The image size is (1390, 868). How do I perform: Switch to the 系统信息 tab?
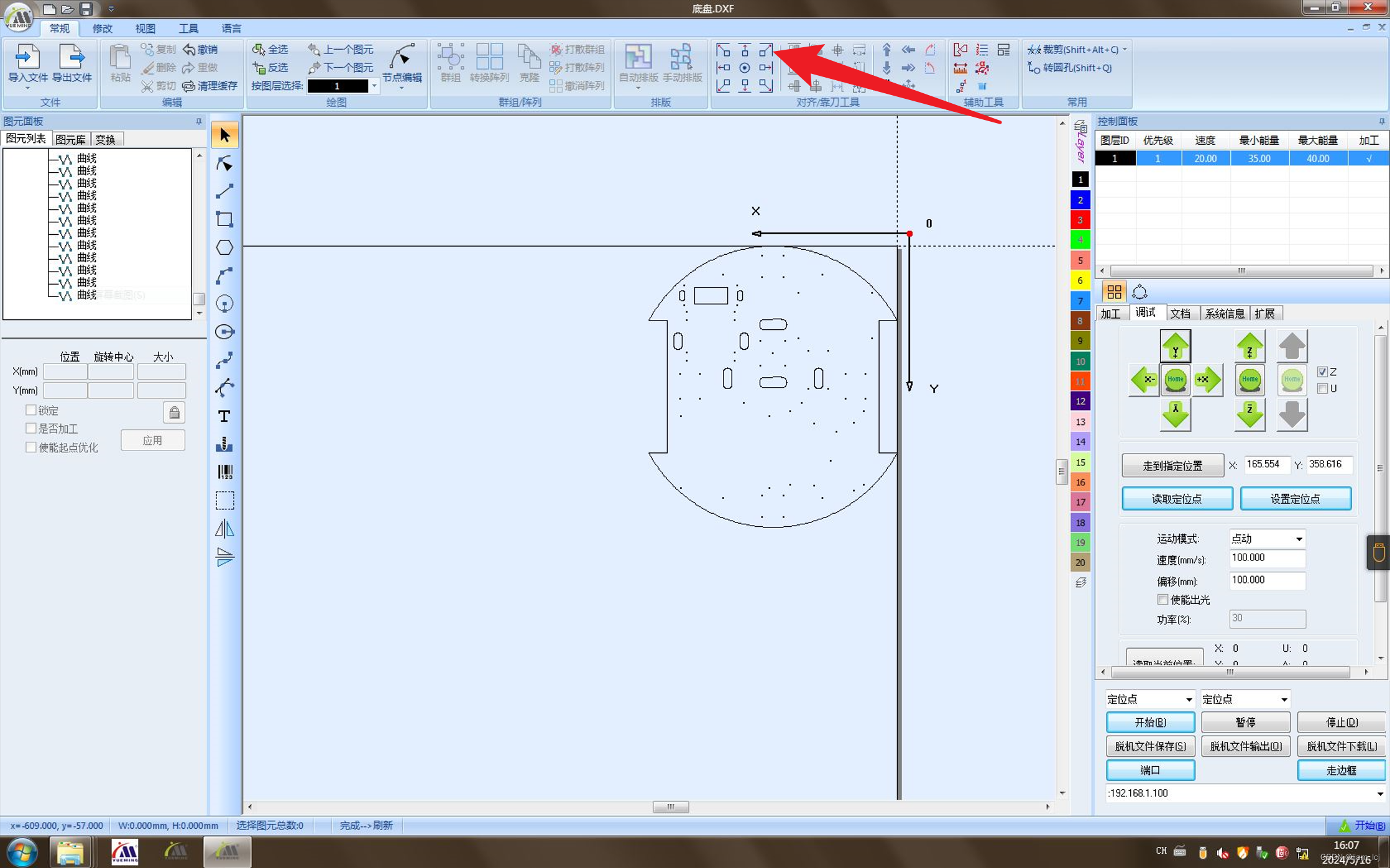tap(1224, 313)
